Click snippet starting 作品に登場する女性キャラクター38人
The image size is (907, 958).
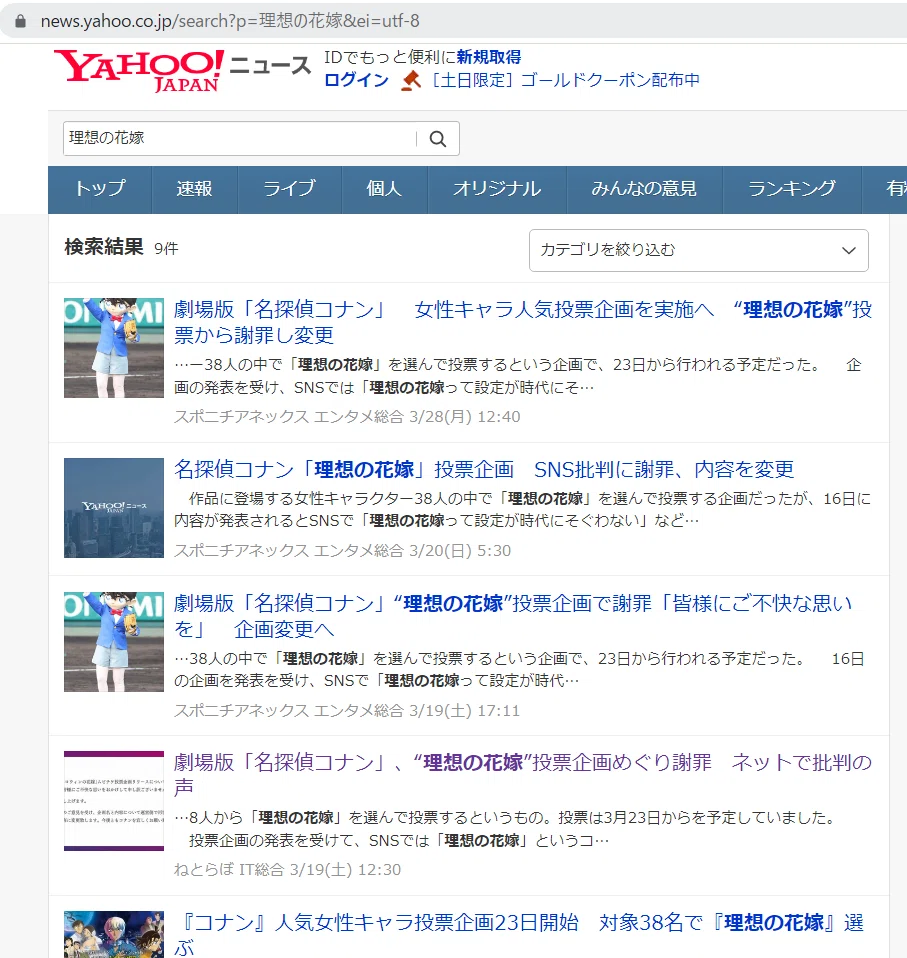tap(522, 510)
